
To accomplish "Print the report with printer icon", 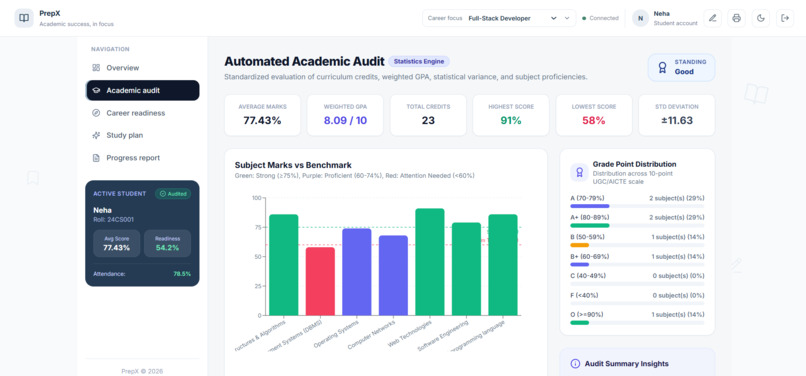I will (x=736, y=18).
